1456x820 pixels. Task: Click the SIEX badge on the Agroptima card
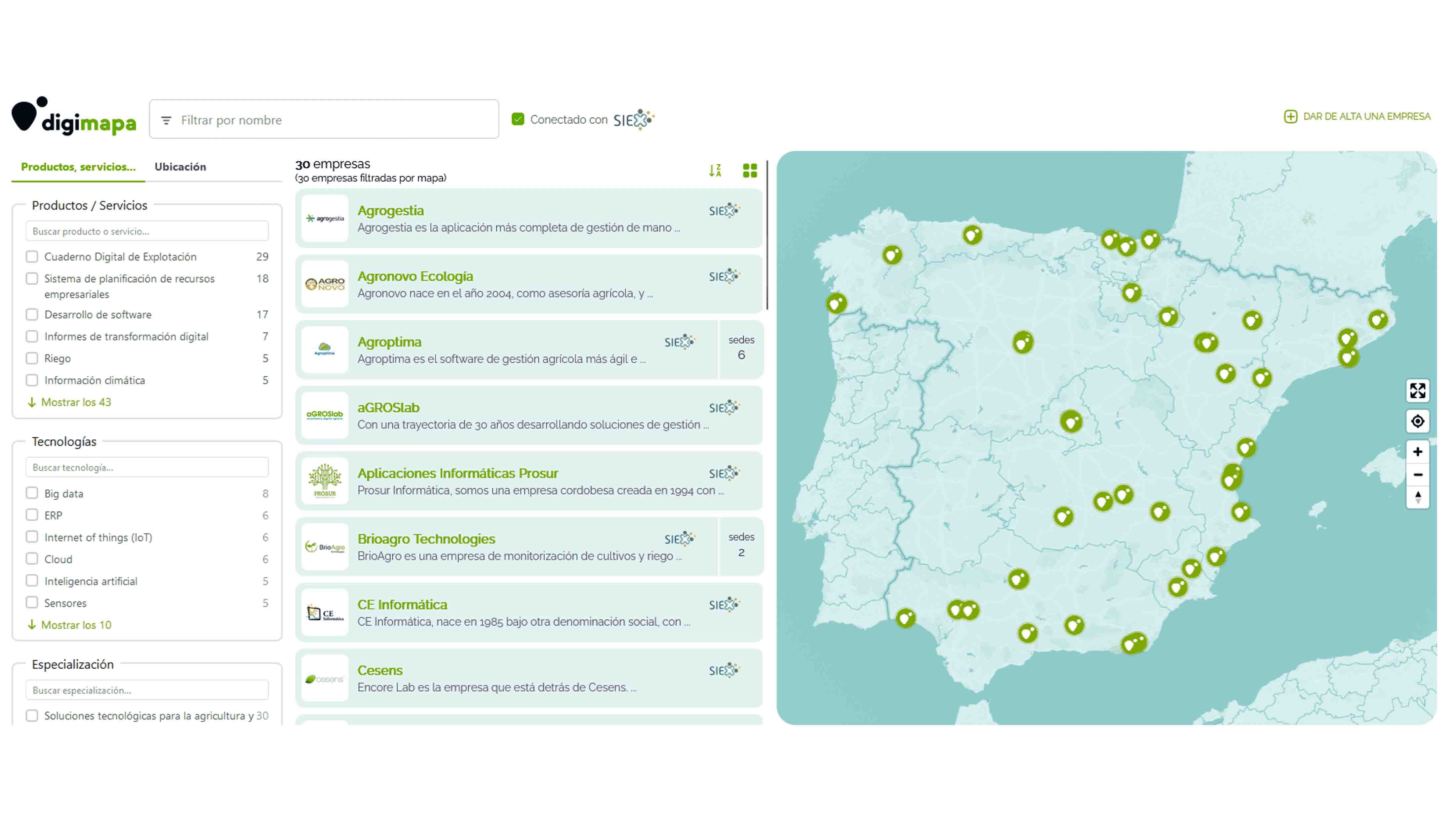pyautogui.click(x=680, y=342)
